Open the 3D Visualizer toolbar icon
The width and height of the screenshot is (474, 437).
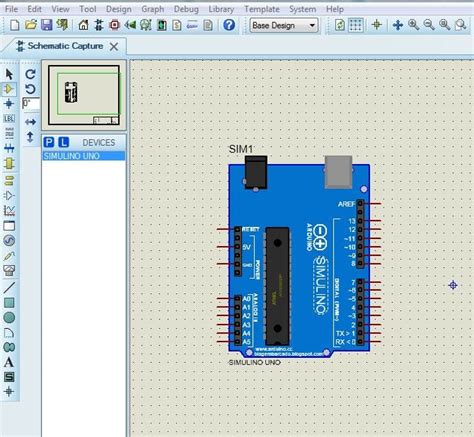click(130, 25)
